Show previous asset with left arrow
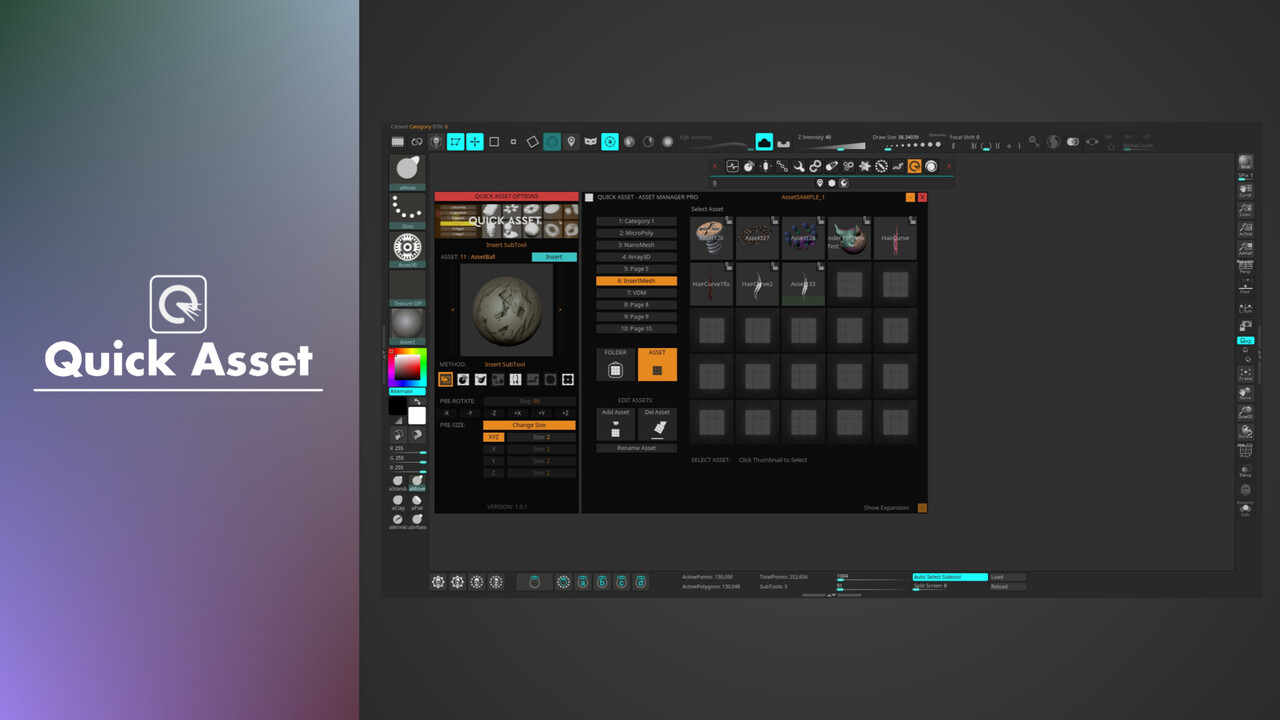The height and width of the screenshot is (720, 1280). pyautogui.click(x=451, y=310)
